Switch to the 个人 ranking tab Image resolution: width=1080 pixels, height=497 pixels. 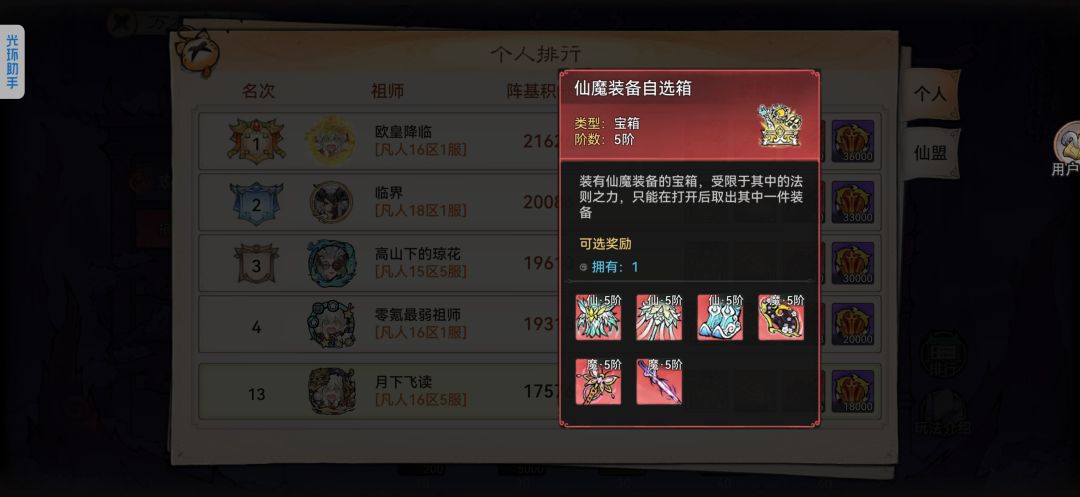click(931, 95)
